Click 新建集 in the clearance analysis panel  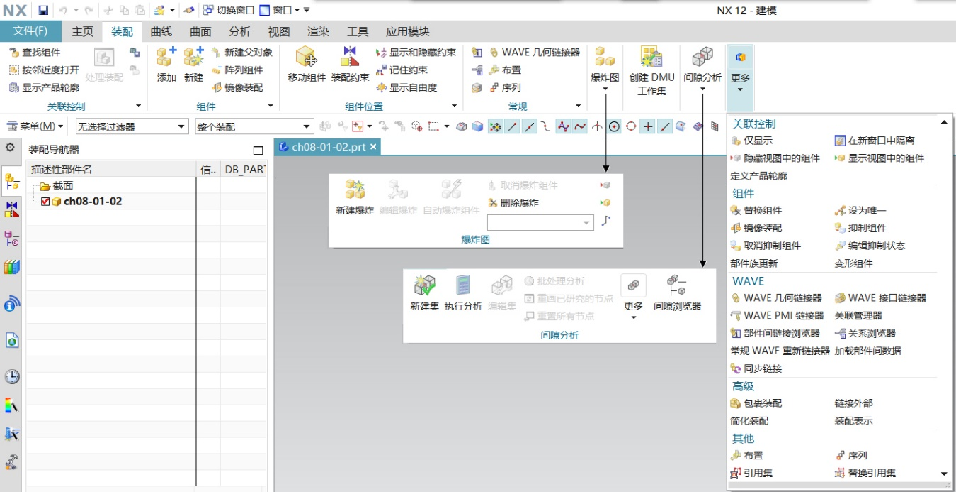(x=424, y=292)
